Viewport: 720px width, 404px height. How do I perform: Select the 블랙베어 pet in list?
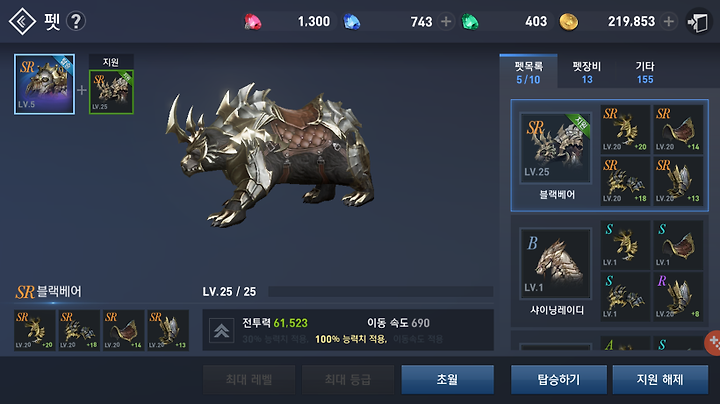[x=556, y=156]
